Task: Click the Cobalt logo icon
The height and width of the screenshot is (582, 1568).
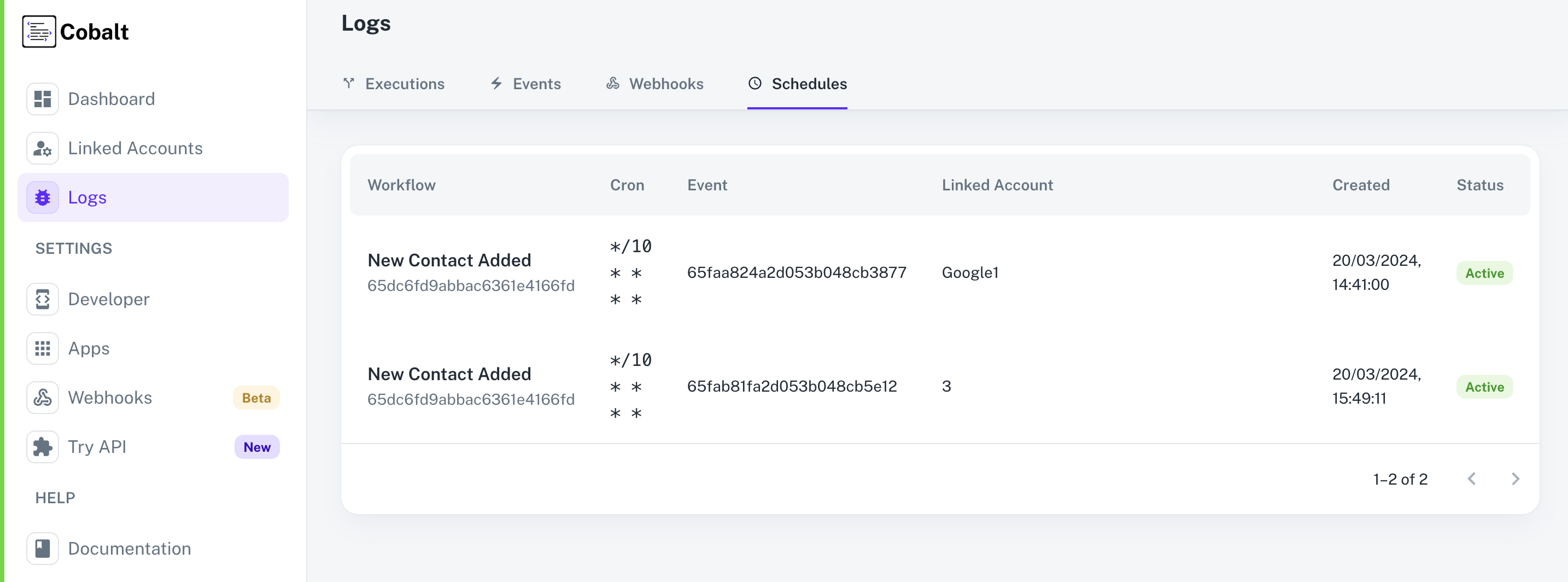Action: 38,31
